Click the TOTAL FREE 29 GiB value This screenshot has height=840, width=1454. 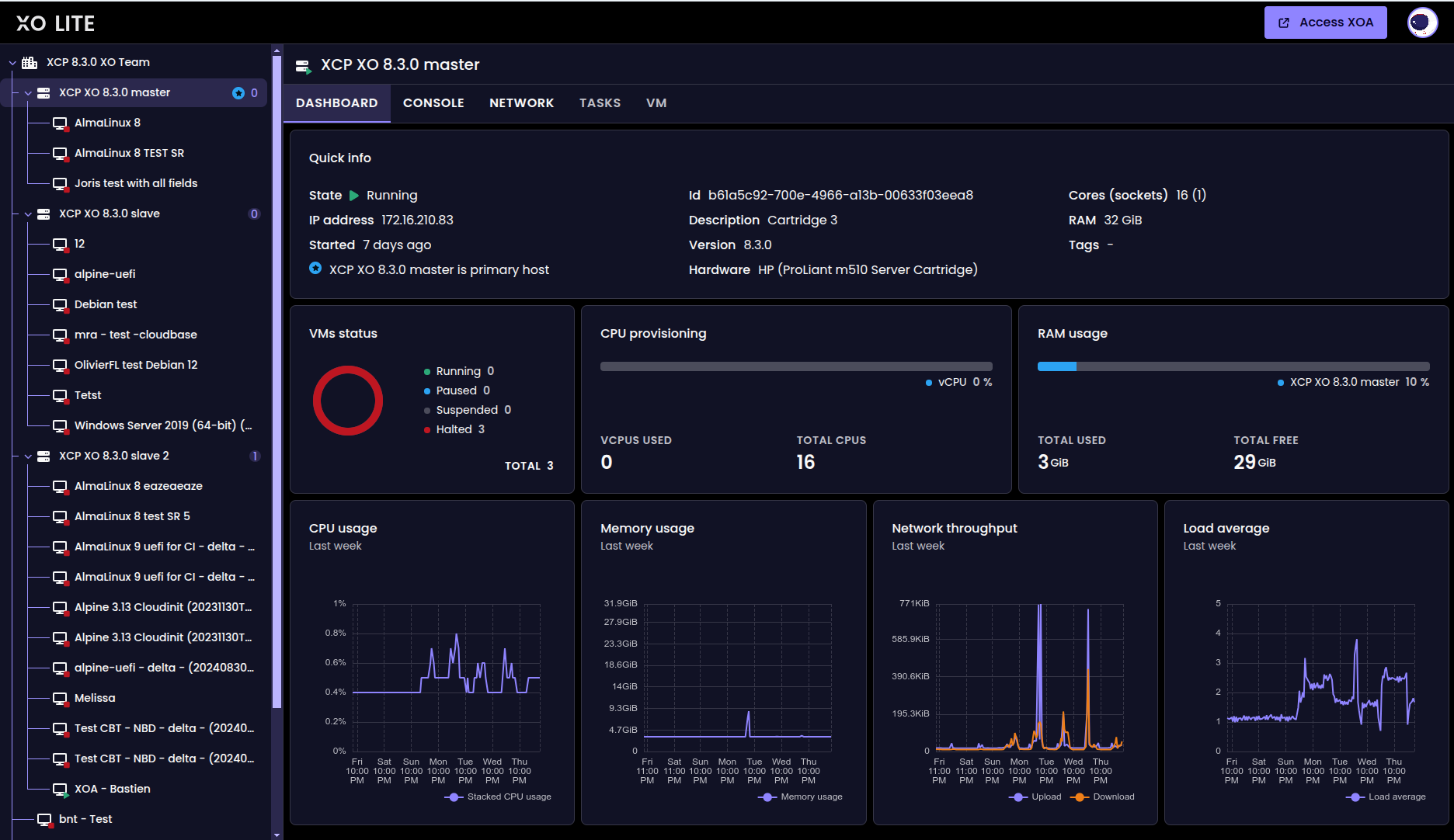pyautogui.click(x=1254, y=463)
